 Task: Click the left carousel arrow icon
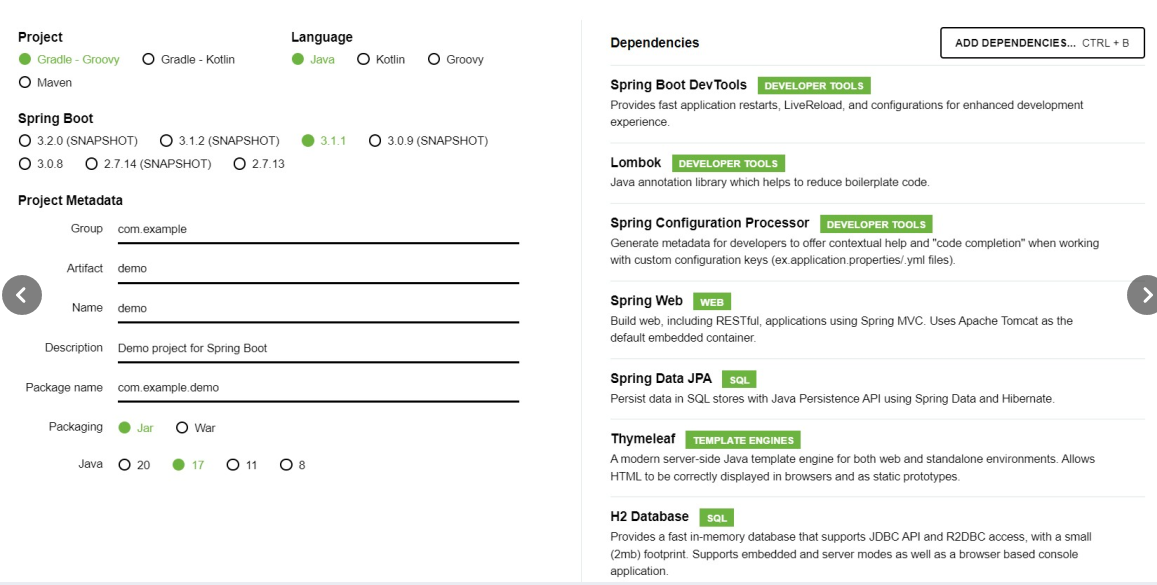pos(22,294)
